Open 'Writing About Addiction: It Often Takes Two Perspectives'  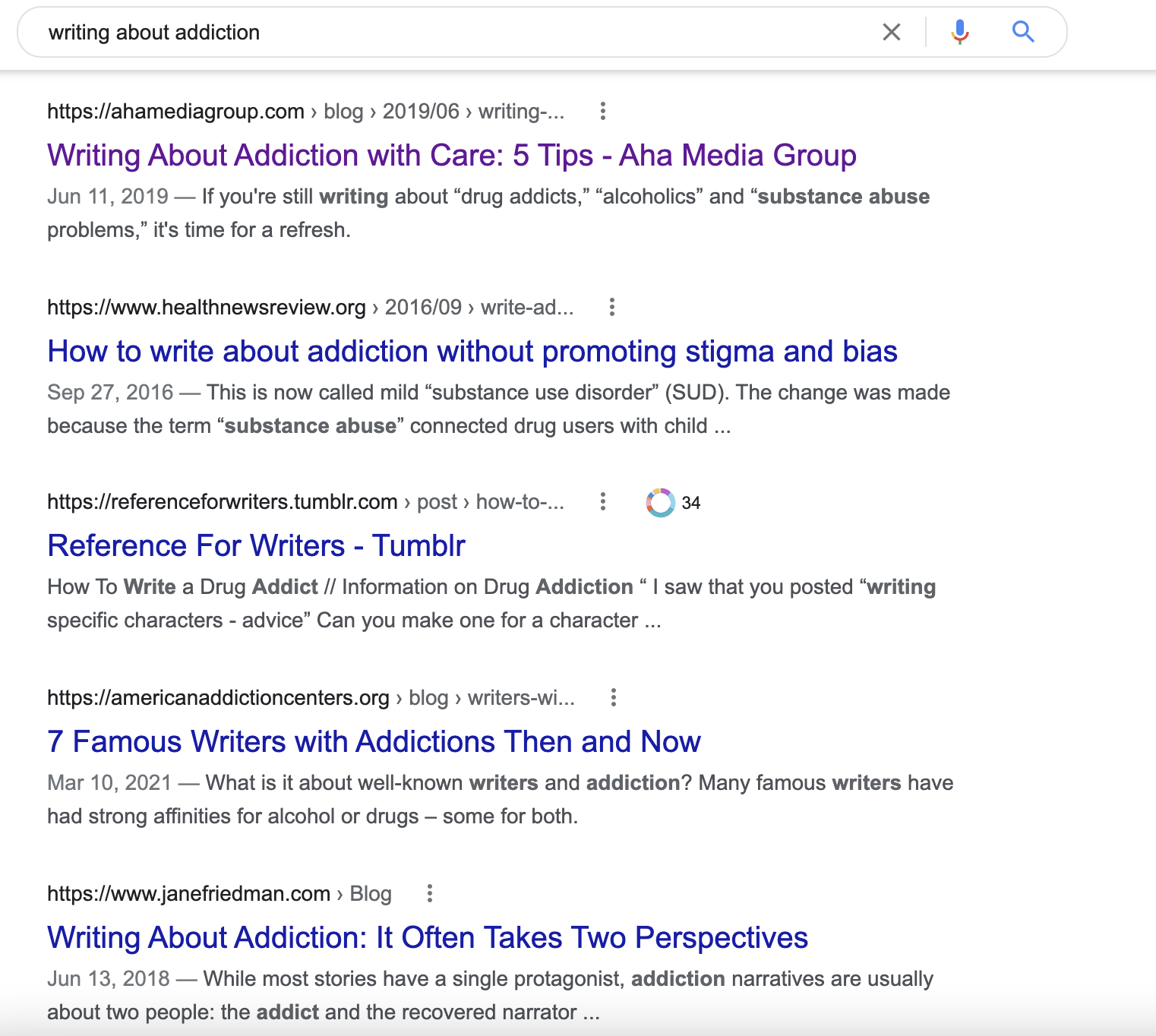(x=428, y=937)
